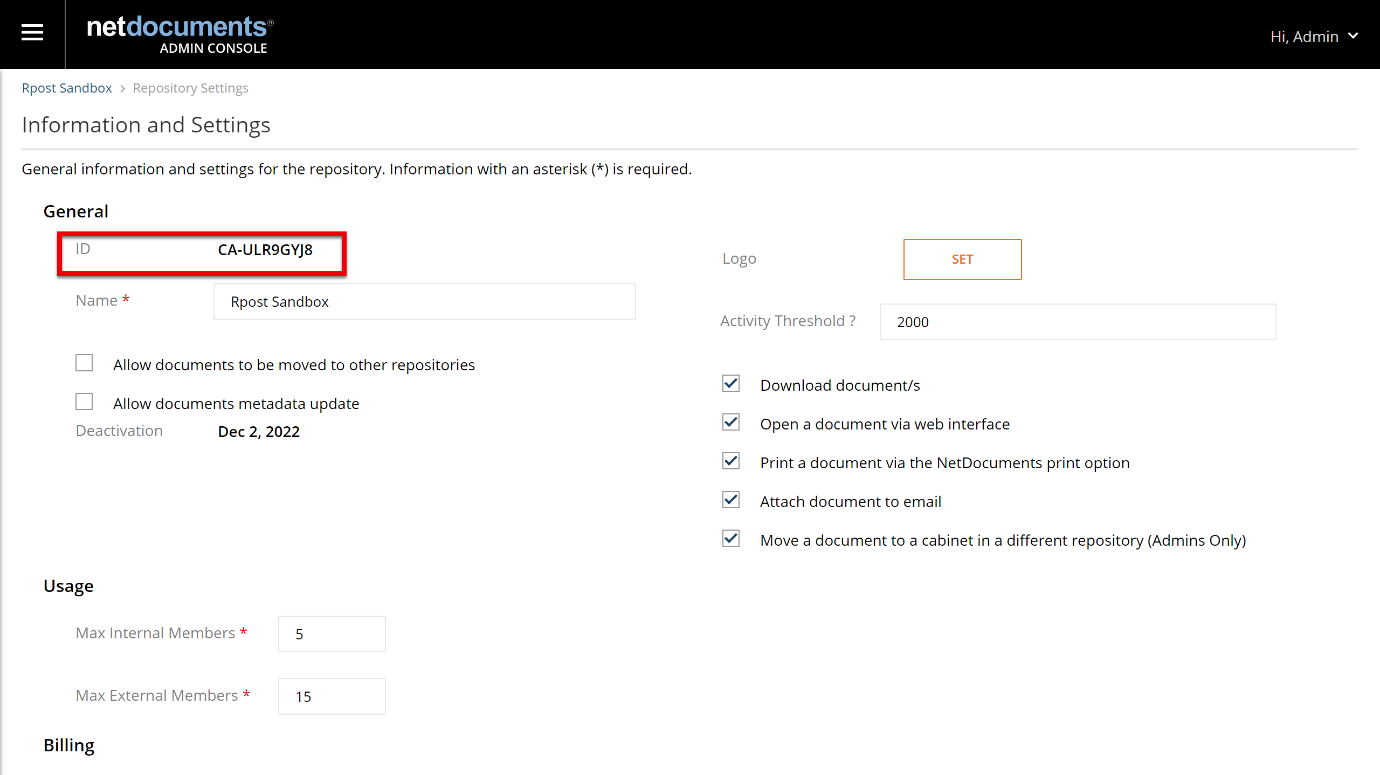Click the Repository Settings breadcrumb item
This screenshot has height=775, width=1380.
[190, 87]
